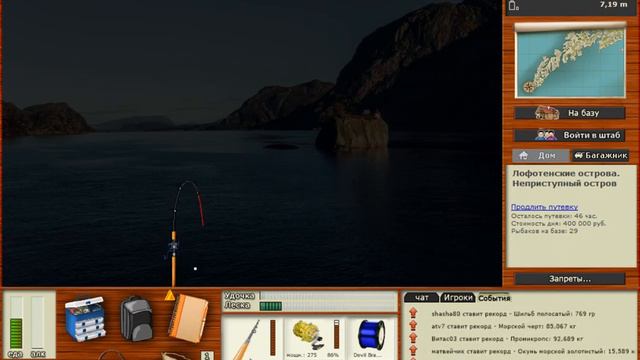Click the car icon on Багажник tab
Screen dimensions: 640x360
click(579, 155)
